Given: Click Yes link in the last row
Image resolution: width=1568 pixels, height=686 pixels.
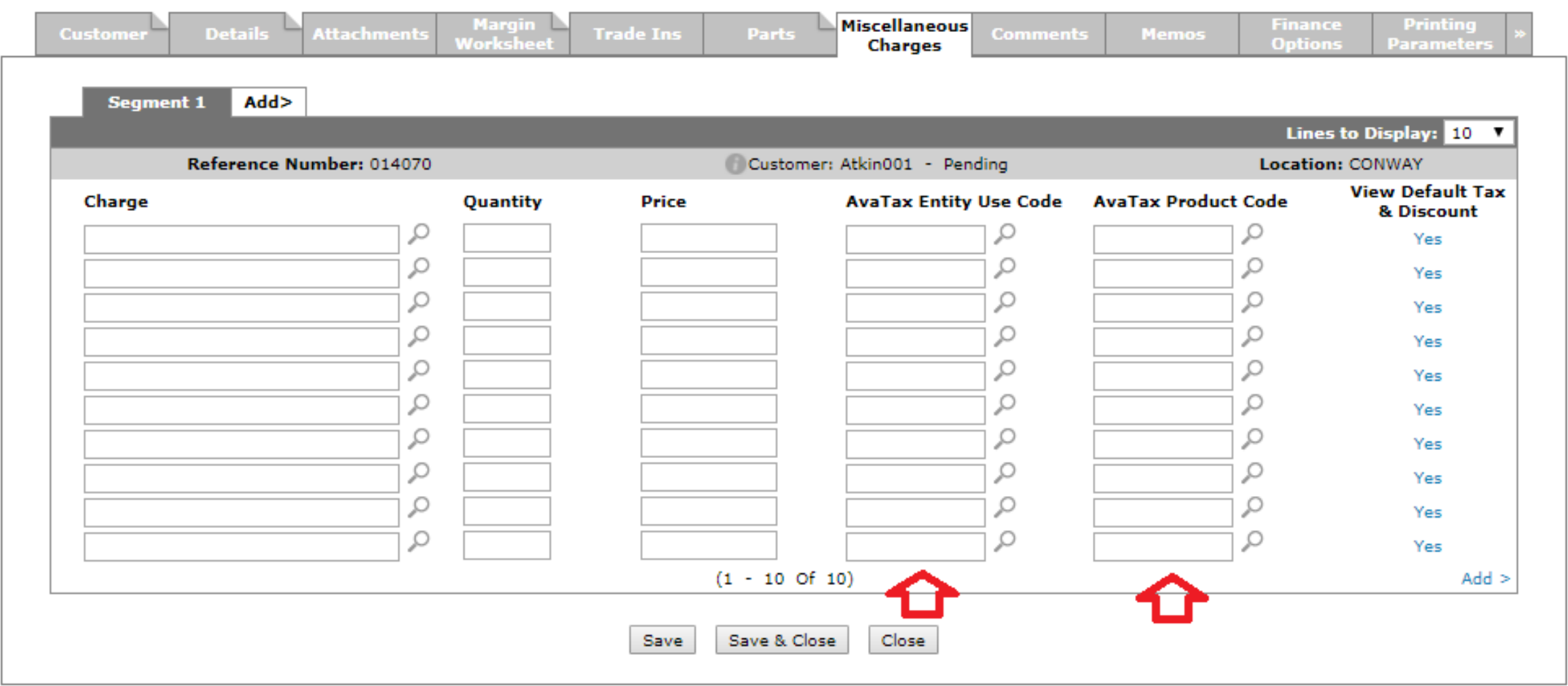Looking at the screenshot, I should point(1427,546).
